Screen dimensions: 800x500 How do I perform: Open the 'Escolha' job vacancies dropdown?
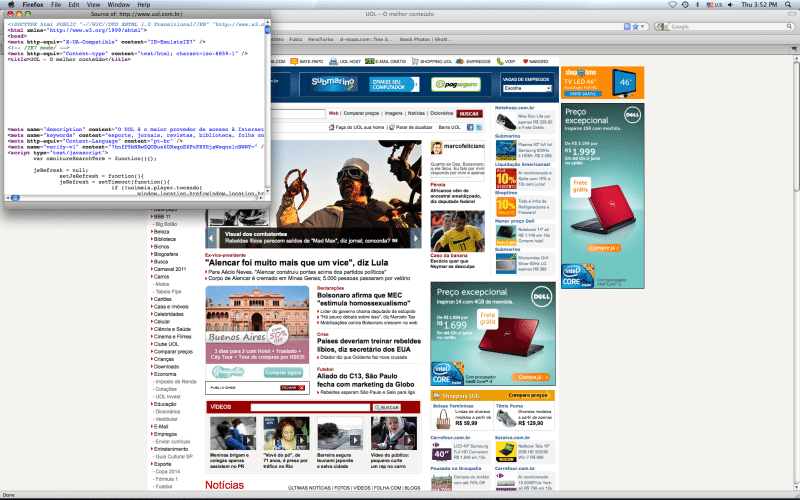527,88
